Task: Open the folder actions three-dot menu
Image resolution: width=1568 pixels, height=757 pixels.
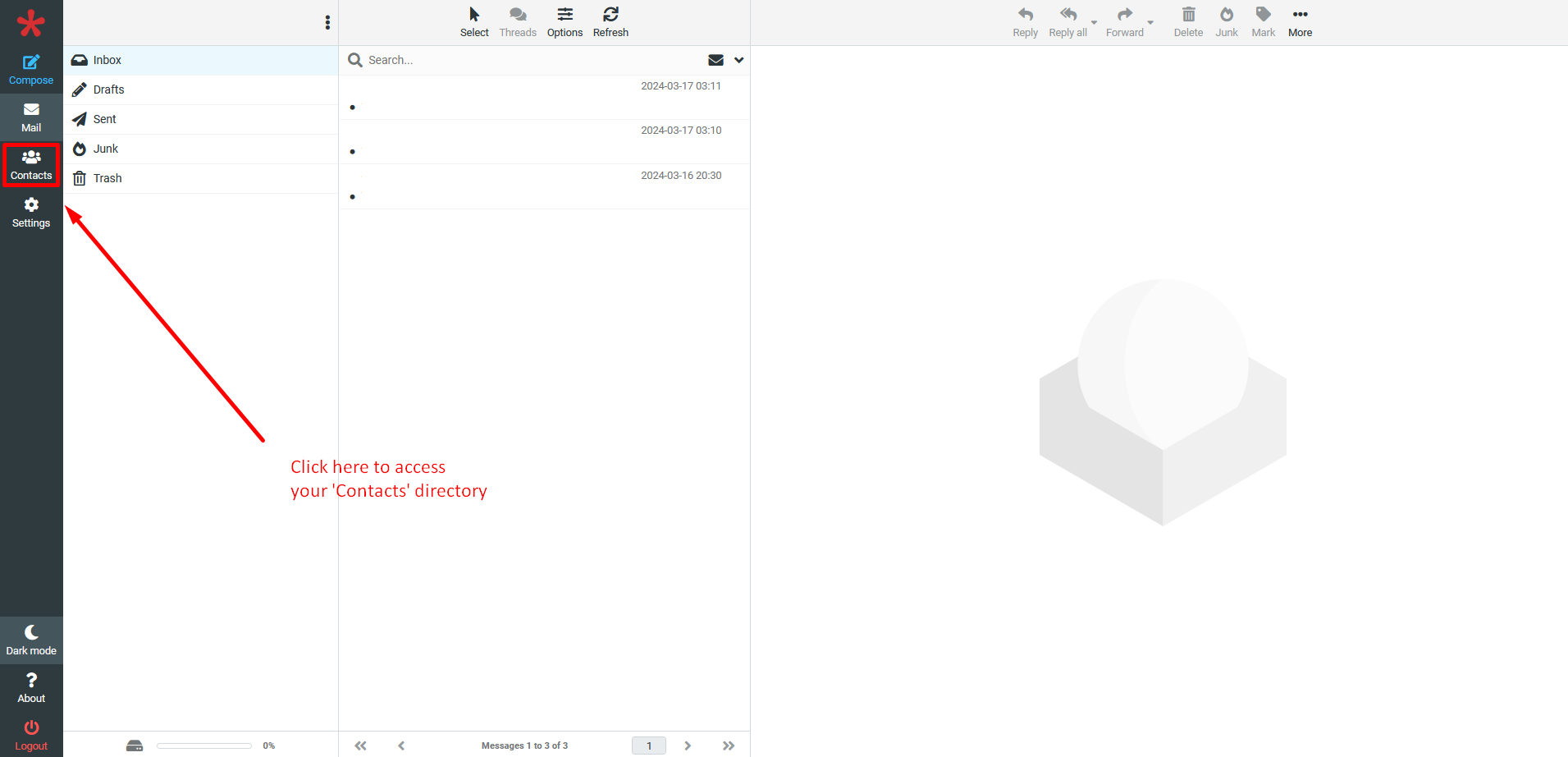Action: pyautogui.click(x=327, y=23)
